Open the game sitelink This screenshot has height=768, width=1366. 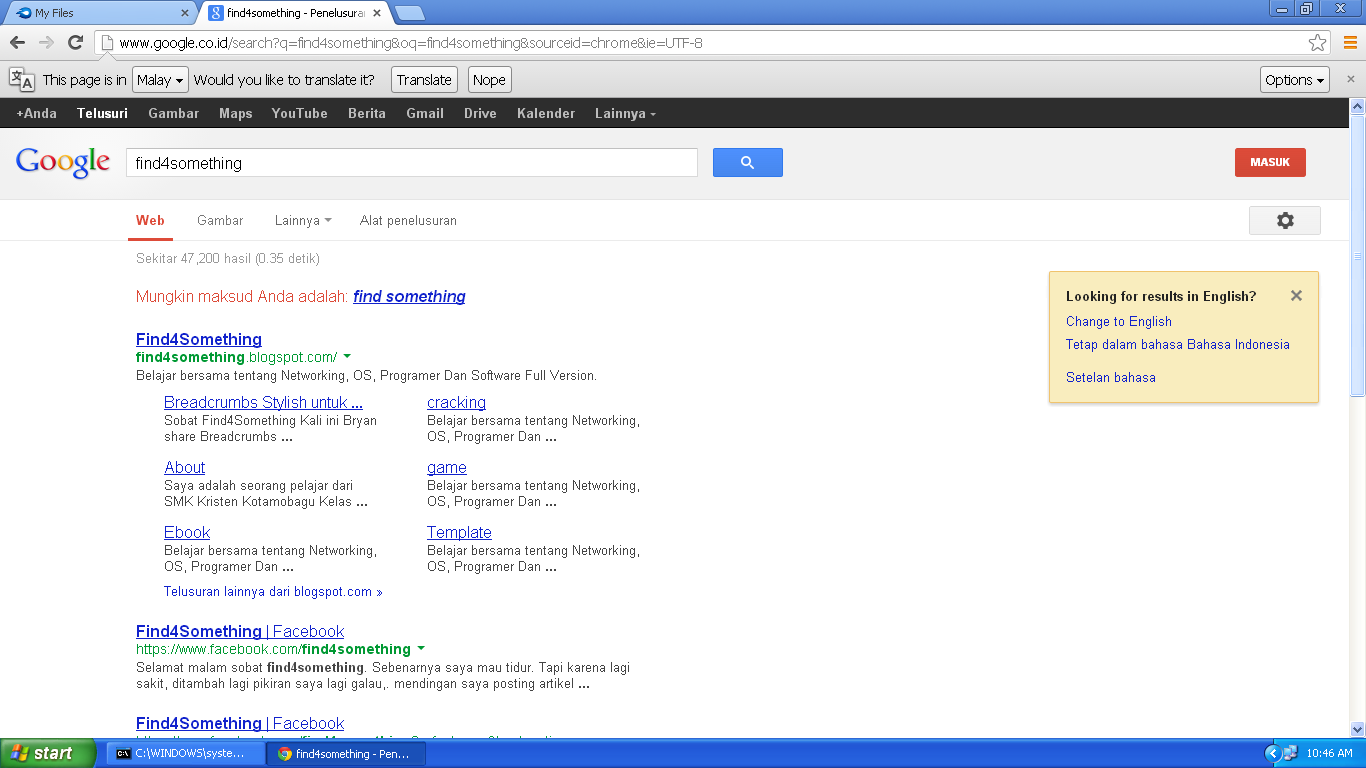click(x=447, y=467)
